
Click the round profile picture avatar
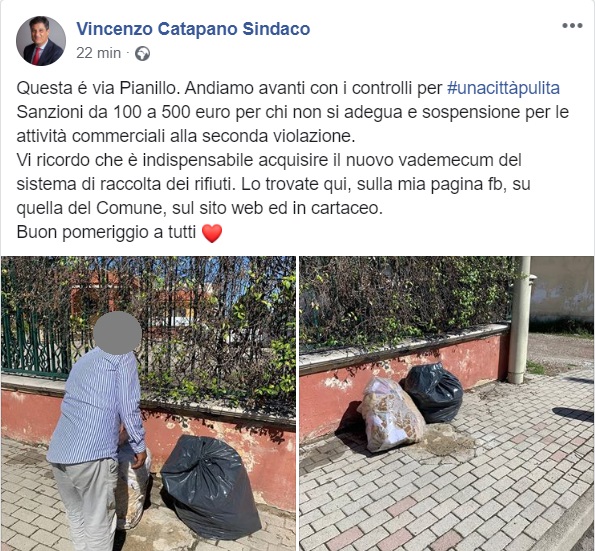41,41
